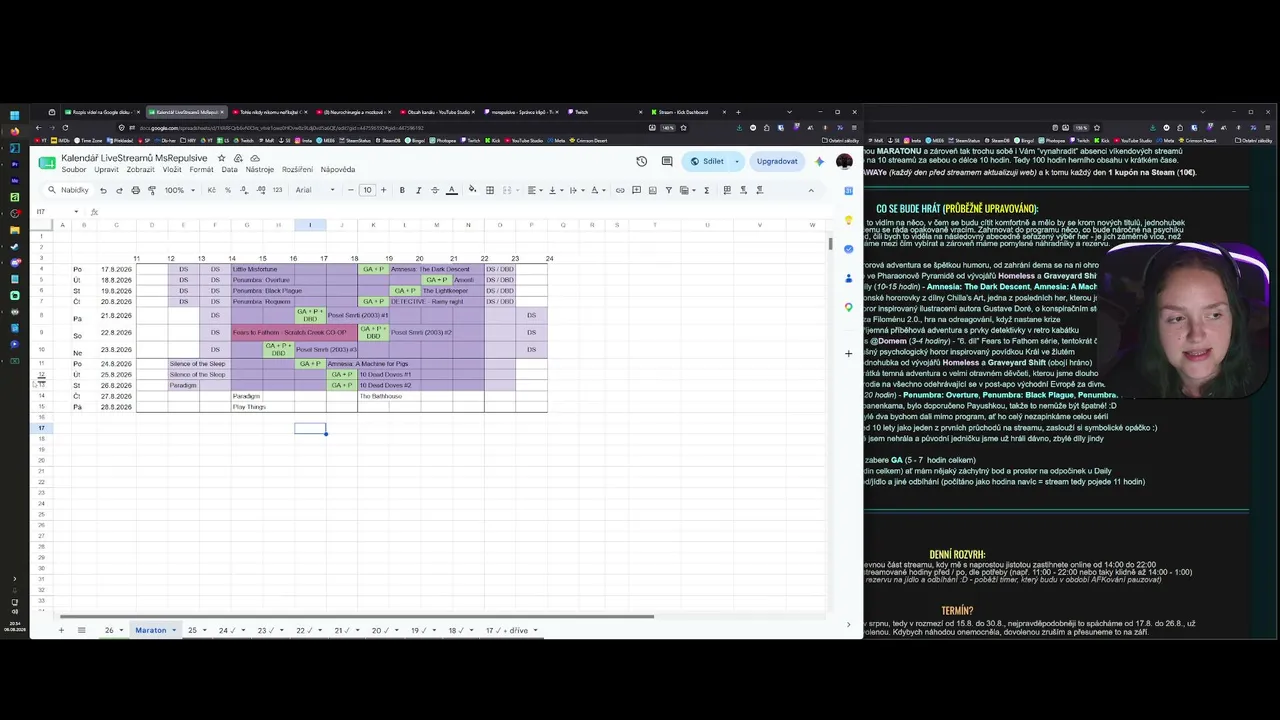
Task: Open the Rozšíření menu
Action: tap(298, 170)
